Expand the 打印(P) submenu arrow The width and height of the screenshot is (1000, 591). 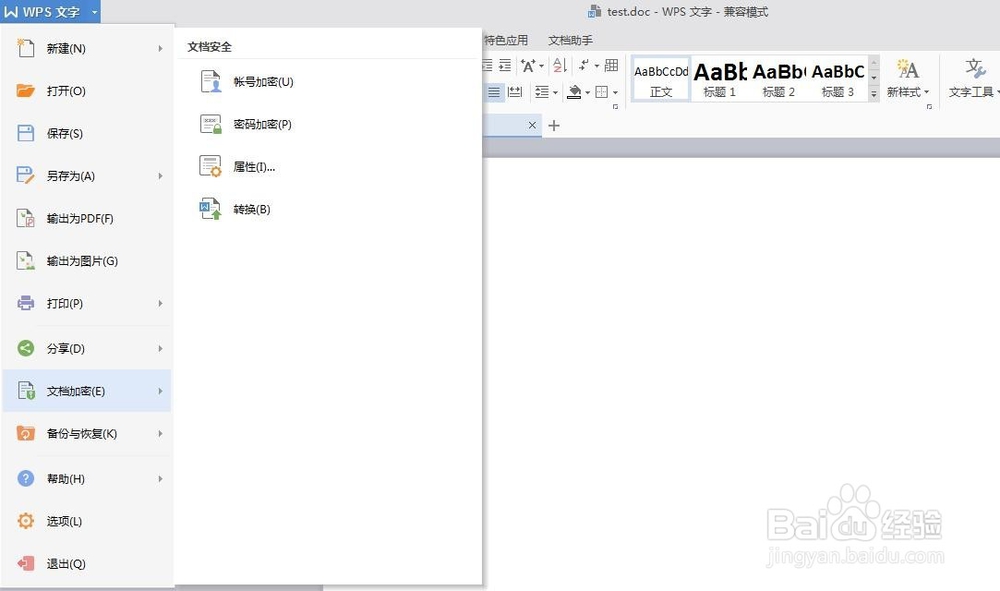click(160, 303)
